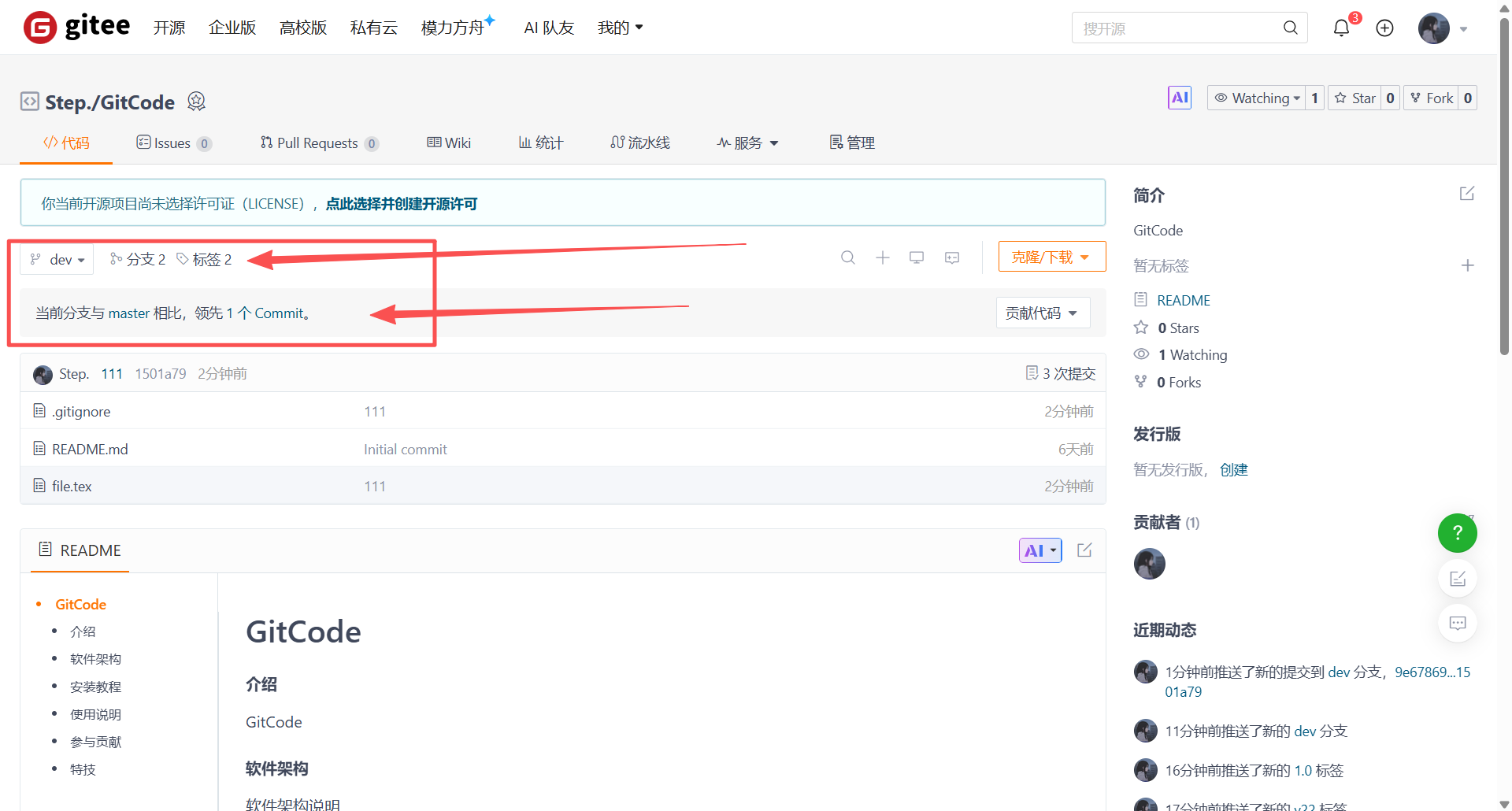The width and height of the screenshot is (1512, 811).
Task: Click the floating chat message icon
Action: (x=1458, y=624)
